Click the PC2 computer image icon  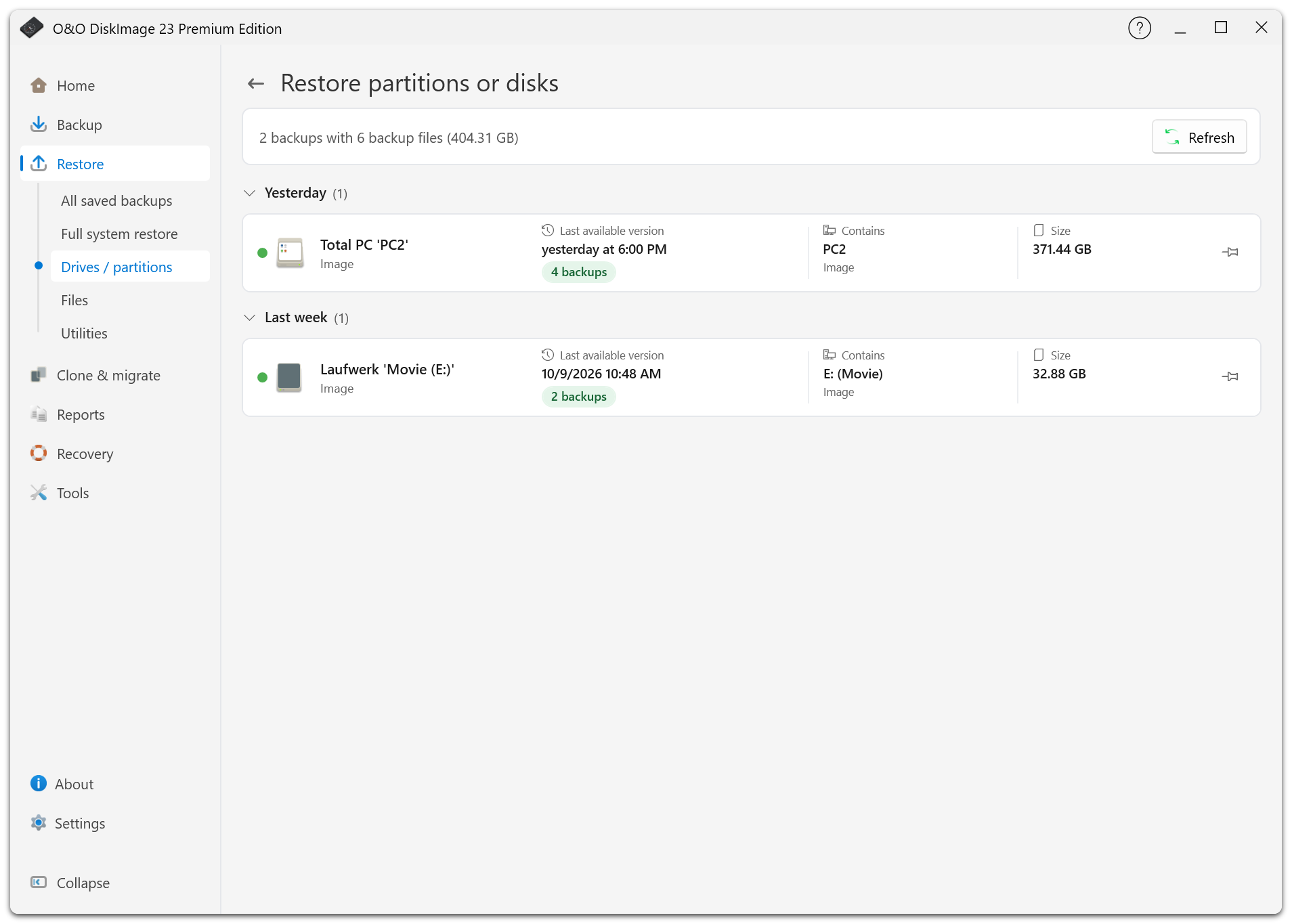[x=290, y=253]
